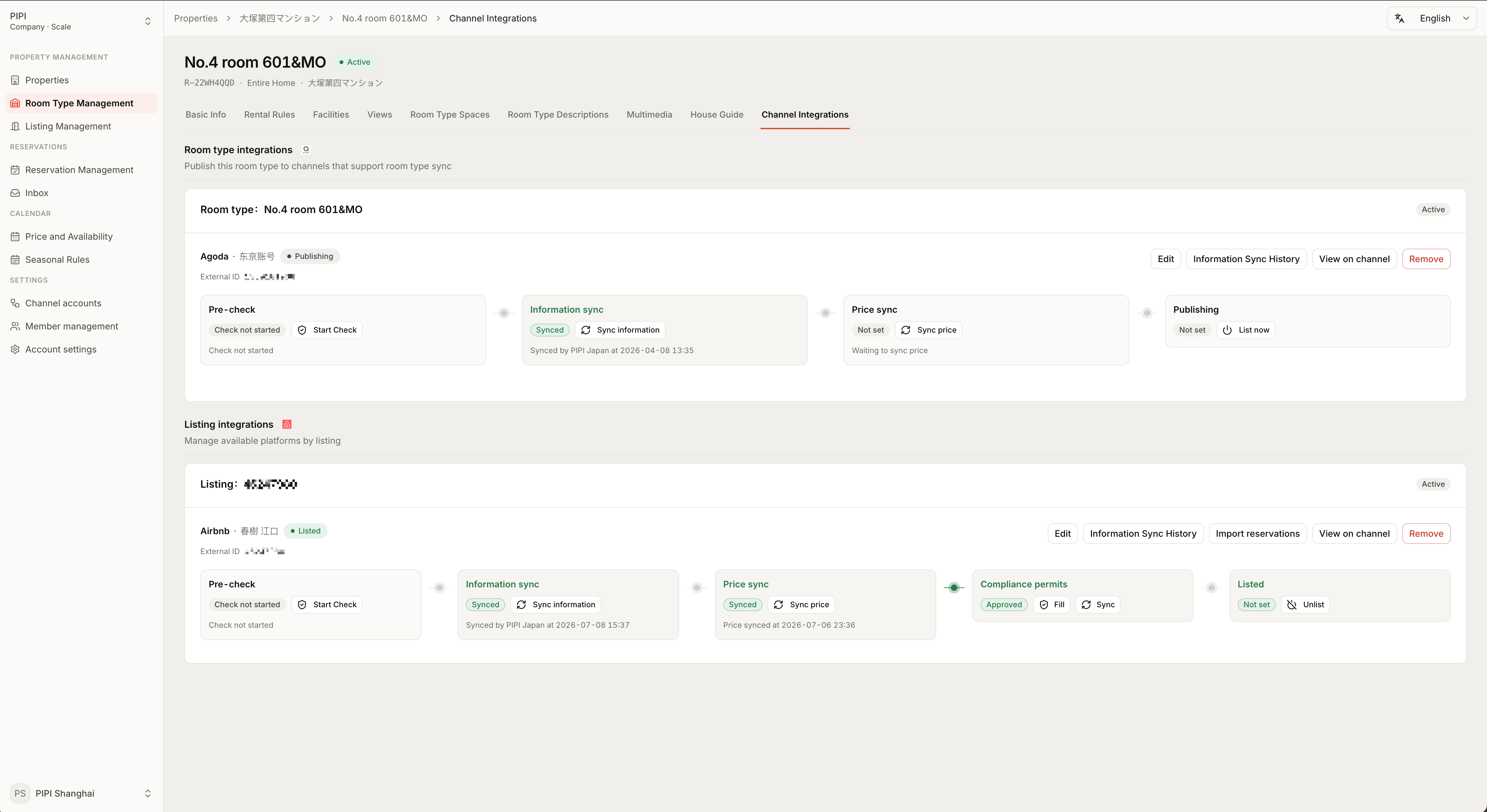This screenshot has width=1487, height=812.
Task: Click Unlist in the Listed card
Action: tap(1305, 605)
